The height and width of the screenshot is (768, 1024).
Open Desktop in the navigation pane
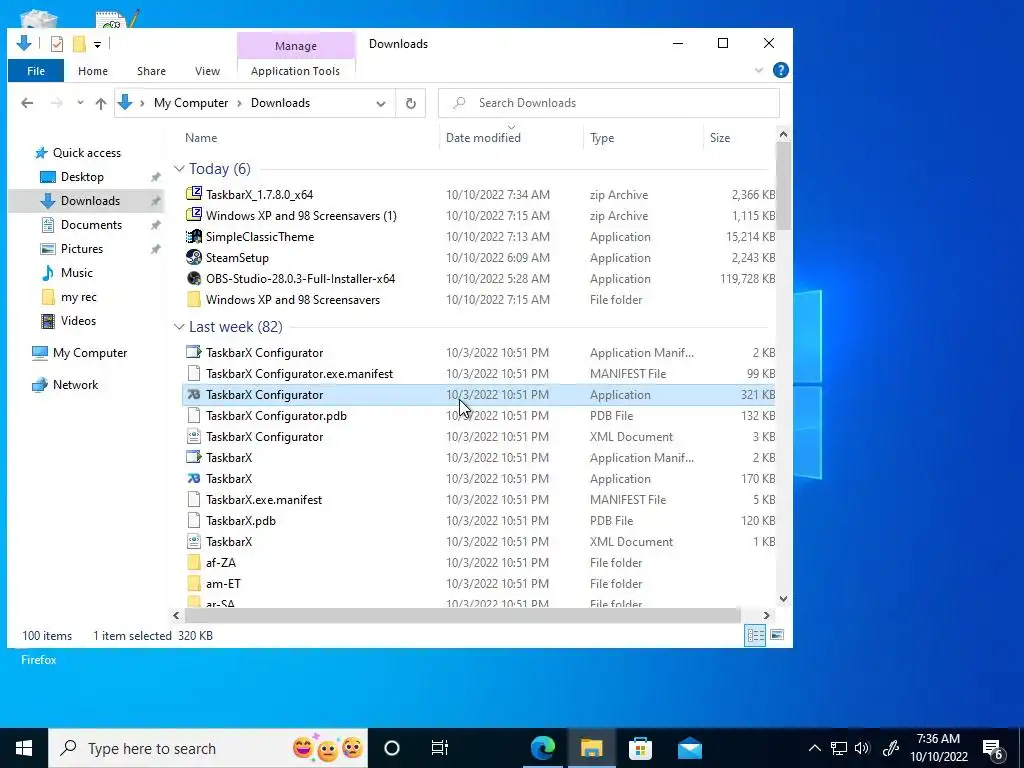pyautogui.click(x=82, y=177)
